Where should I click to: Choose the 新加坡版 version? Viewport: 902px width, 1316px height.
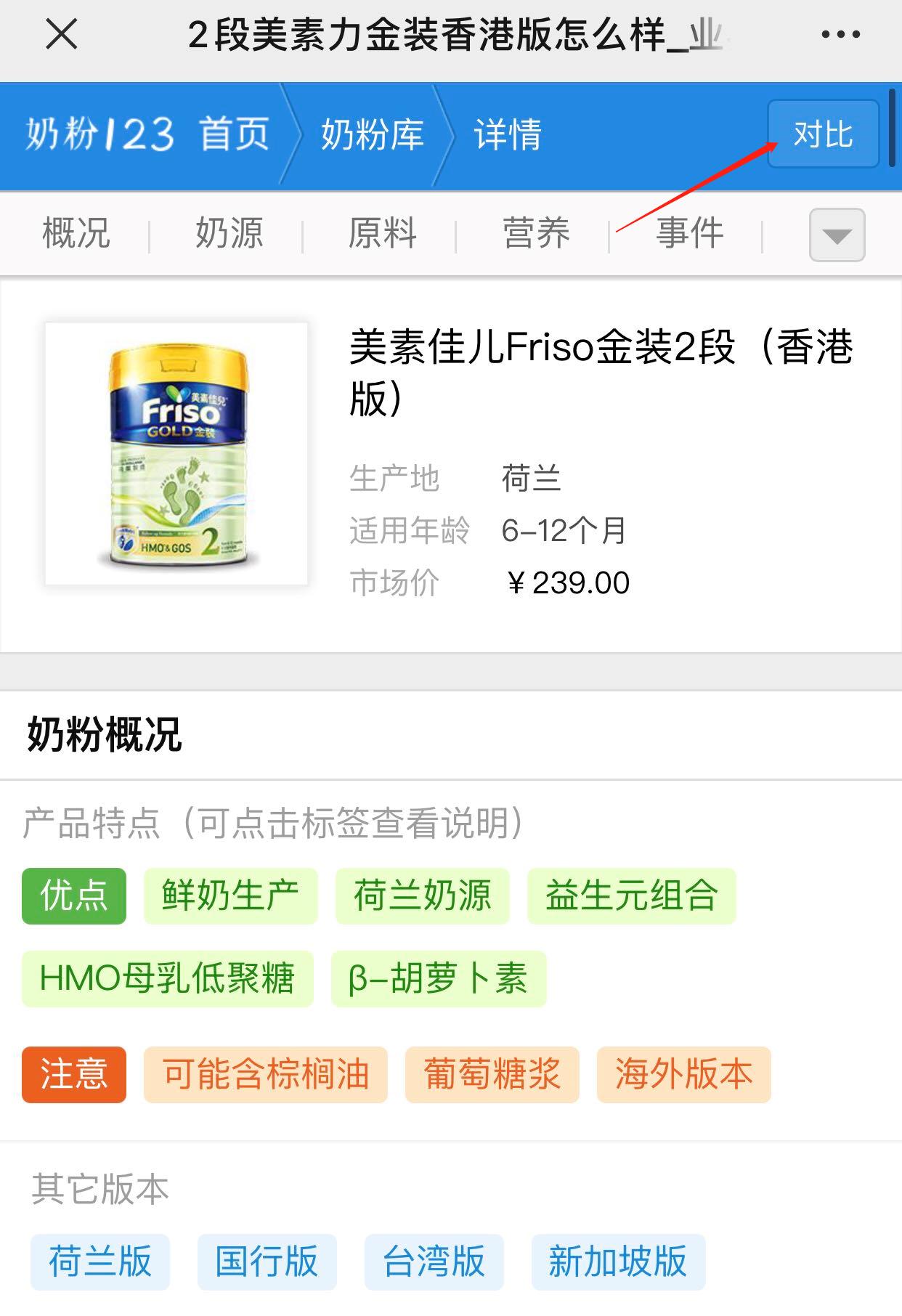618,1262
